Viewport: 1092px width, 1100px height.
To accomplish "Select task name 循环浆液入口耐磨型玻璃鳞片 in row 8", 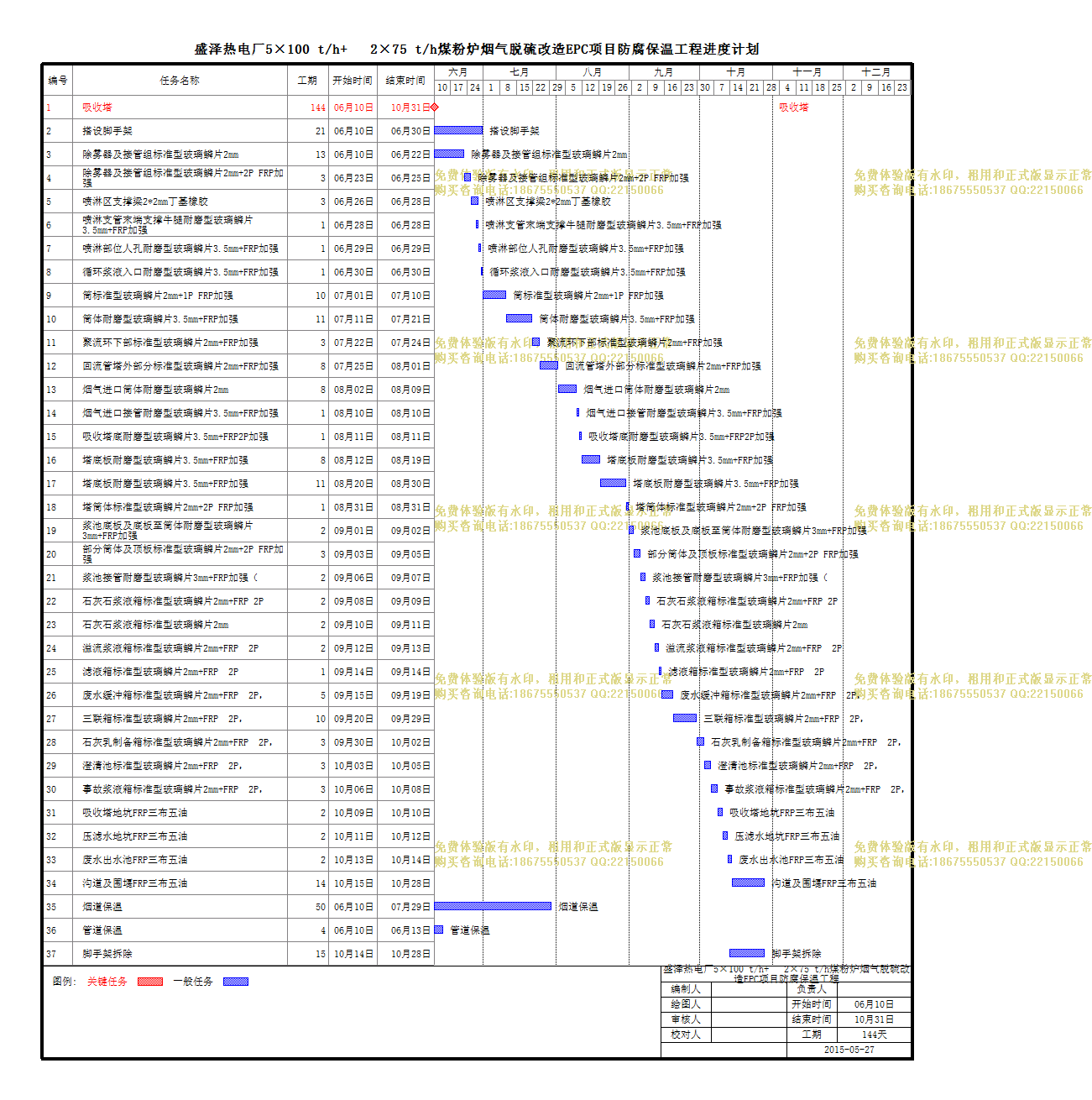I will (180, 272).
